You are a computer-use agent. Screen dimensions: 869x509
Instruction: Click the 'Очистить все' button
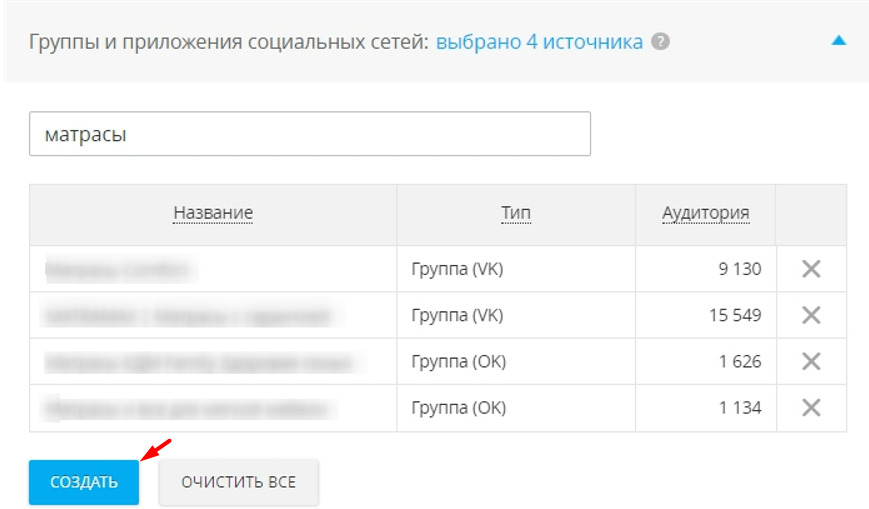pyautogui.click(x=238, y=482)
